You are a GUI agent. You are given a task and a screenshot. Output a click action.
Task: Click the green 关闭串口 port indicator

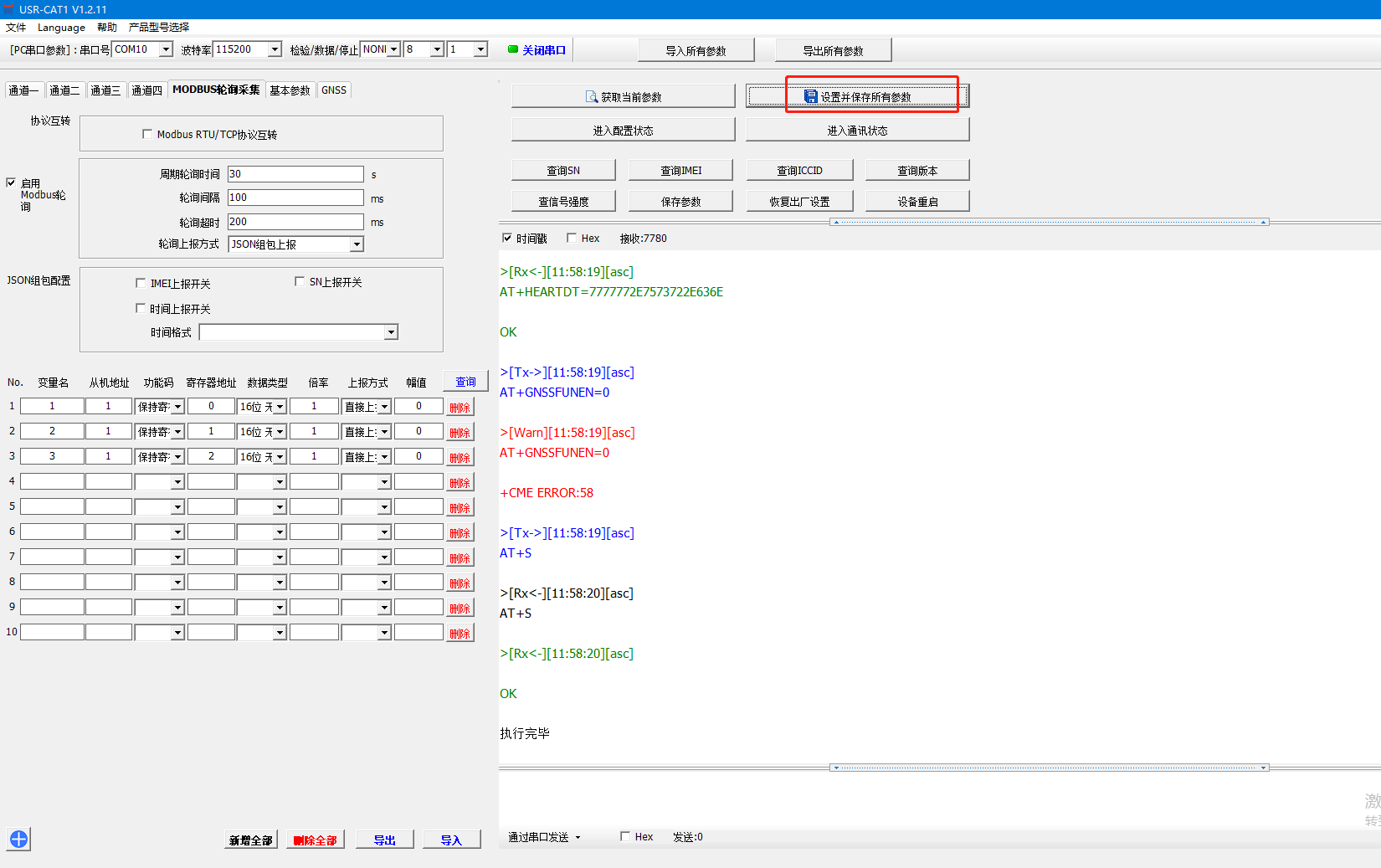(x=513, y=49)
